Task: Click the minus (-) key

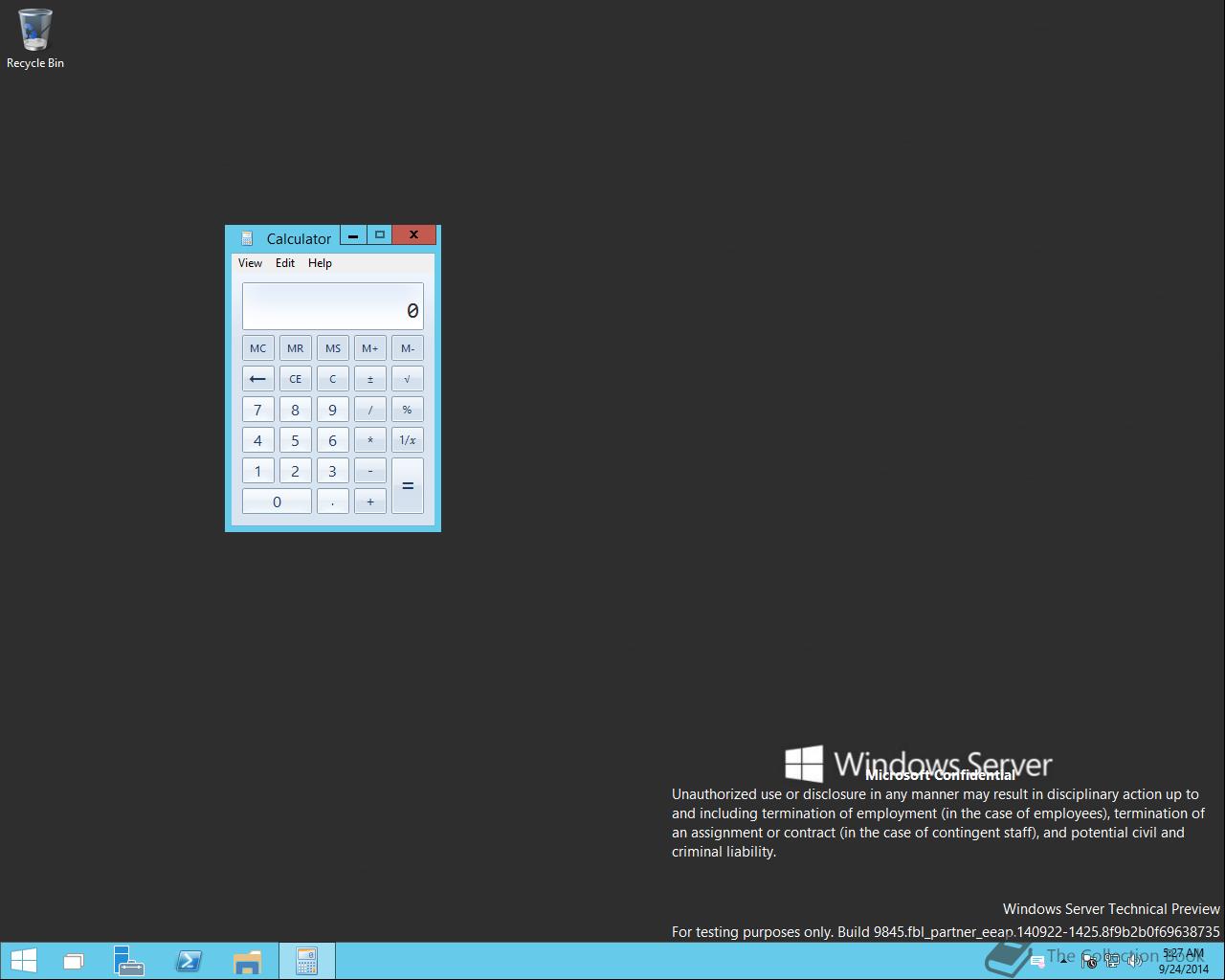Action: click(x=369, y=471)
